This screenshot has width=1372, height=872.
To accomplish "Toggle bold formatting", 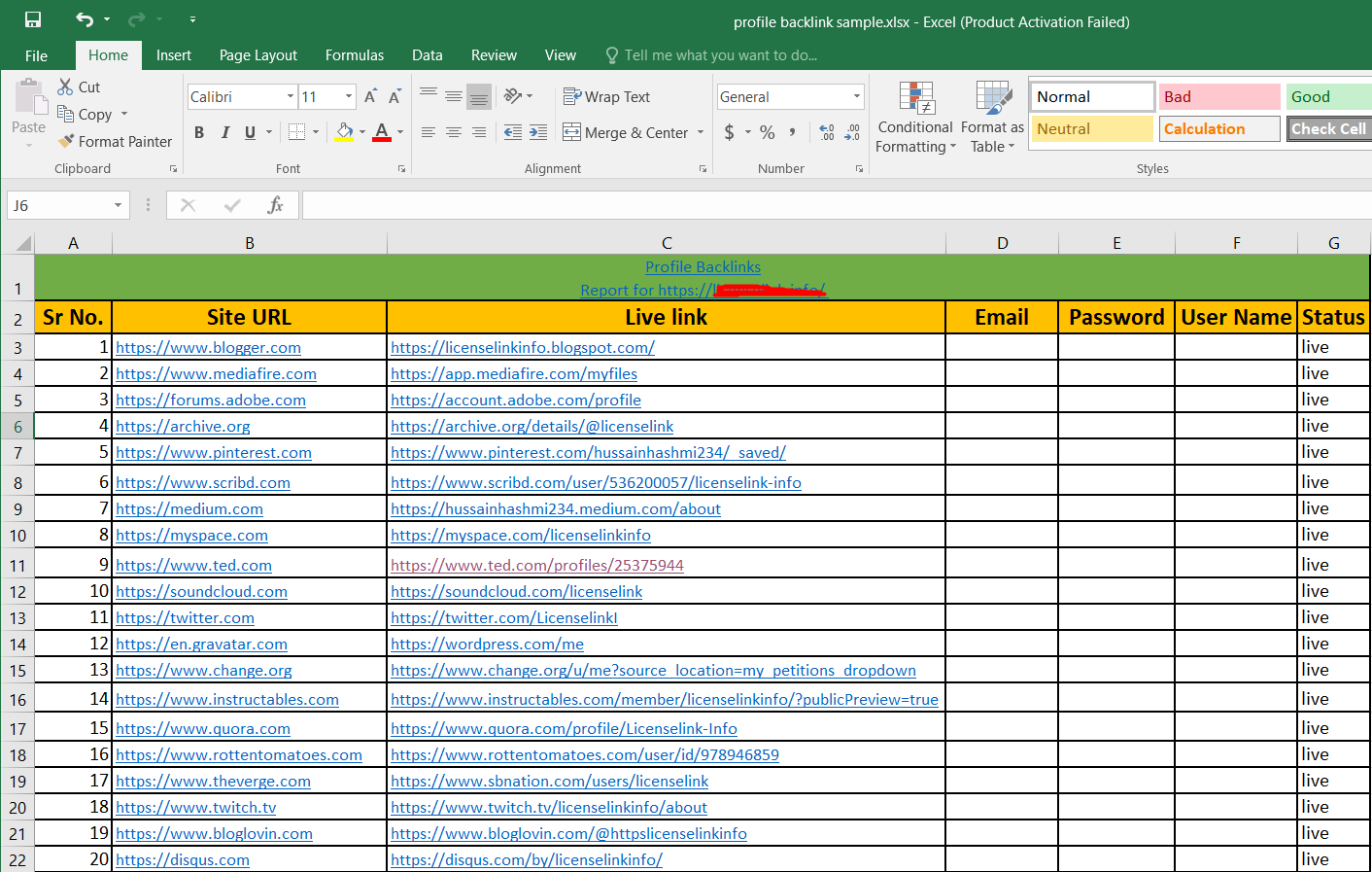I will 199,132.
